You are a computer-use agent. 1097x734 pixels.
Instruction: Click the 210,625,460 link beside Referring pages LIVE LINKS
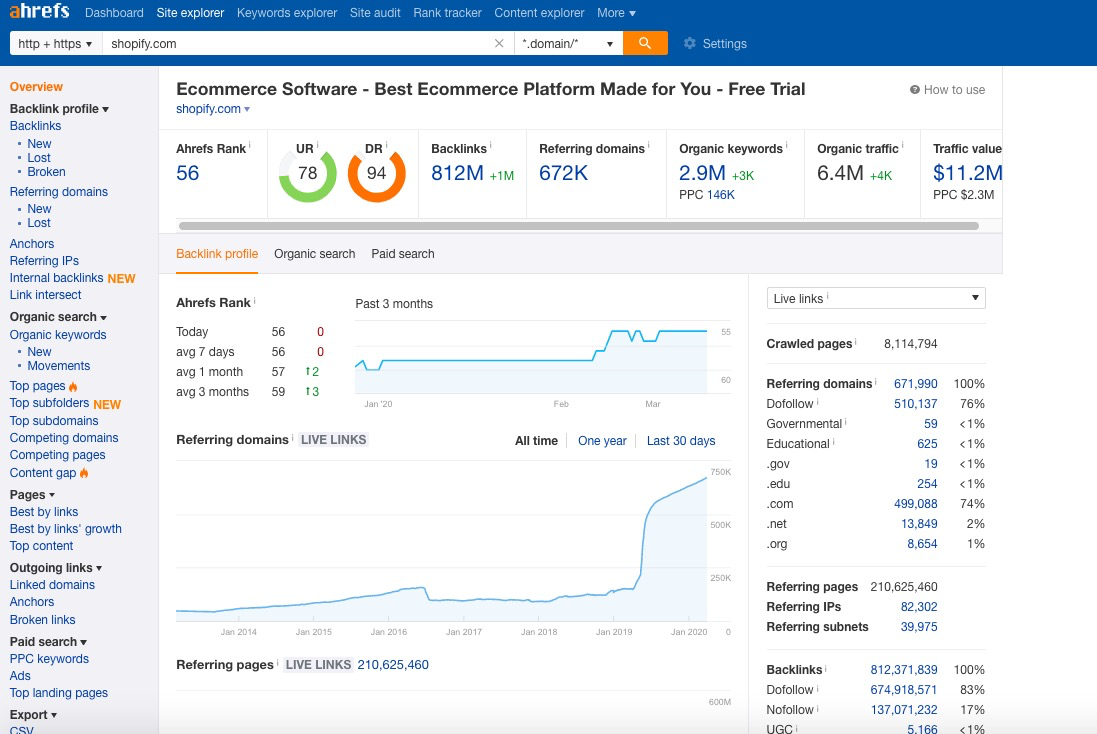click(x=393, y=665)
